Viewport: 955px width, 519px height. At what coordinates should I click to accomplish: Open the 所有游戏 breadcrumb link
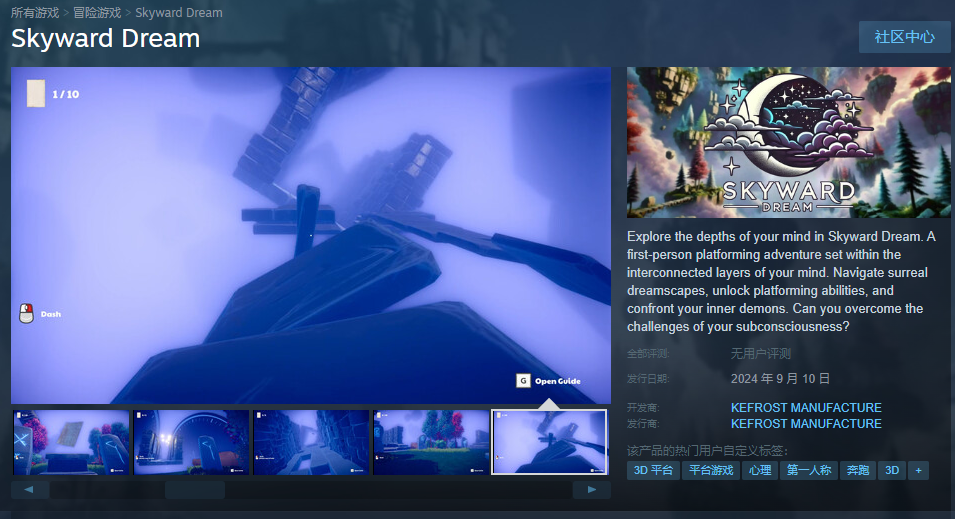[35, 13]
